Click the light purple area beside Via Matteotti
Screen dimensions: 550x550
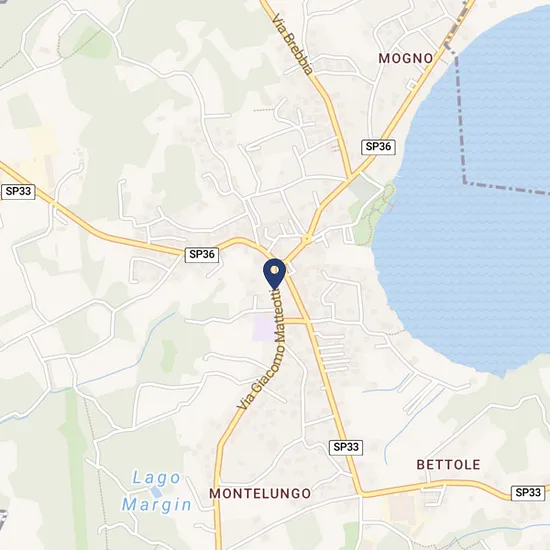click(x=264, y=328)
